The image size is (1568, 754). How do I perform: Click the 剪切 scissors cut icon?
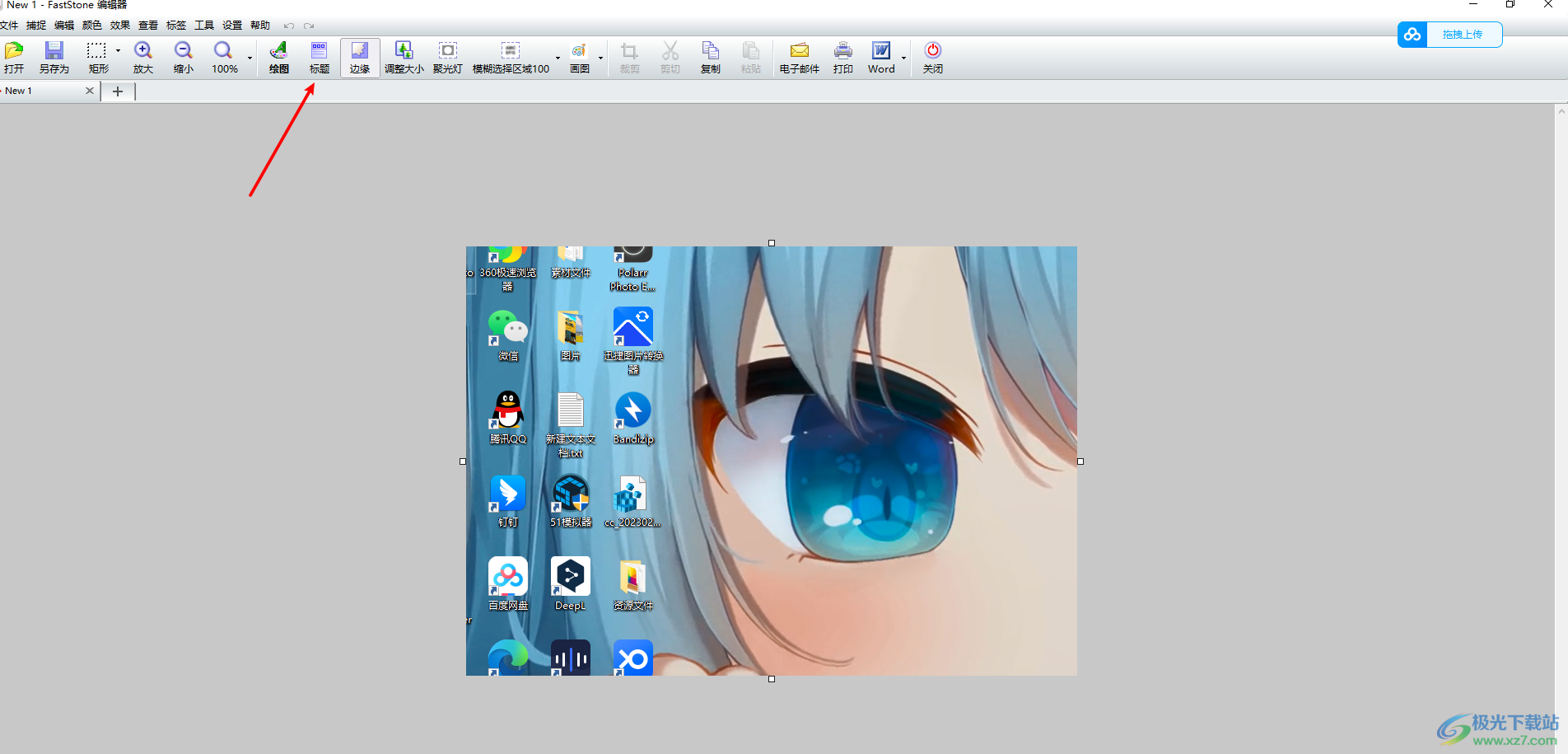click(x=670, y=51)
